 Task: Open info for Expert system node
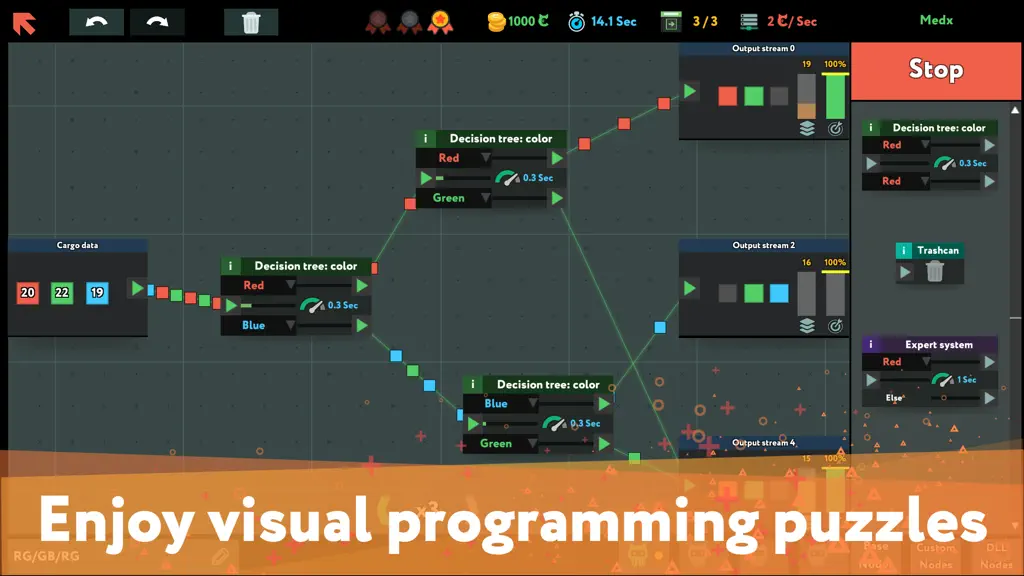(871, 344)
